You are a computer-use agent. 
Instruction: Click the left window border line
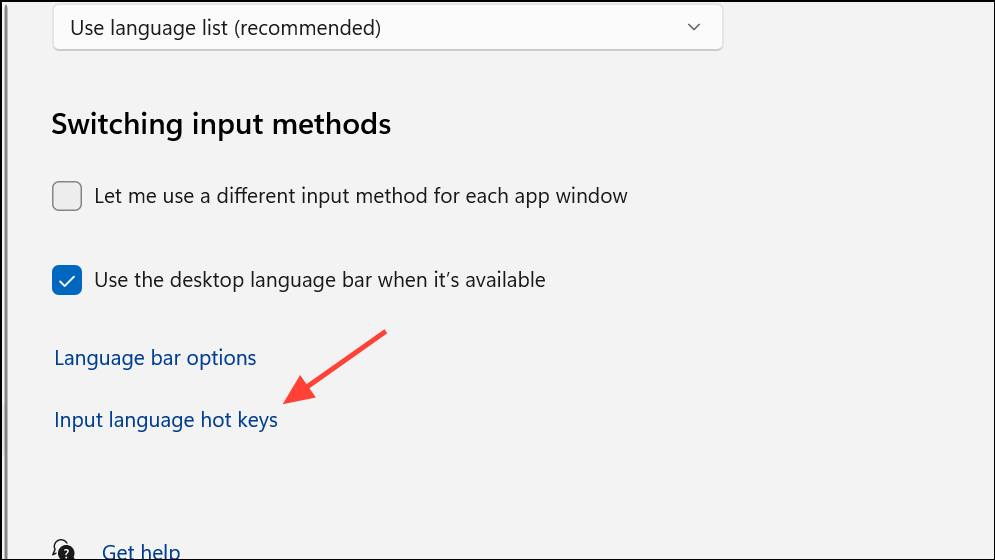click(x=6, y=280)
